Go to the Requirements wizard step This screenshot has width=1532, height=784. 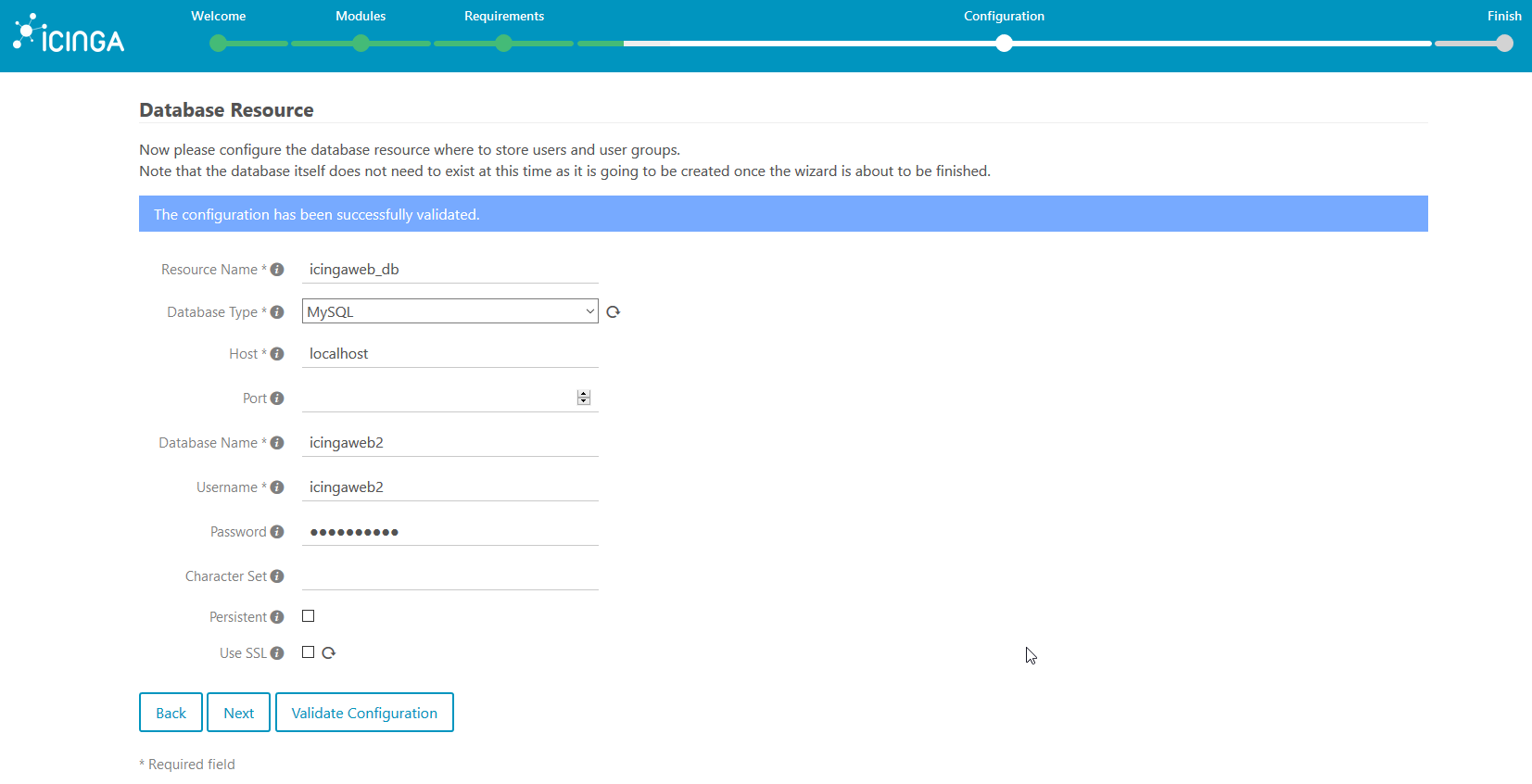(504, 16)
